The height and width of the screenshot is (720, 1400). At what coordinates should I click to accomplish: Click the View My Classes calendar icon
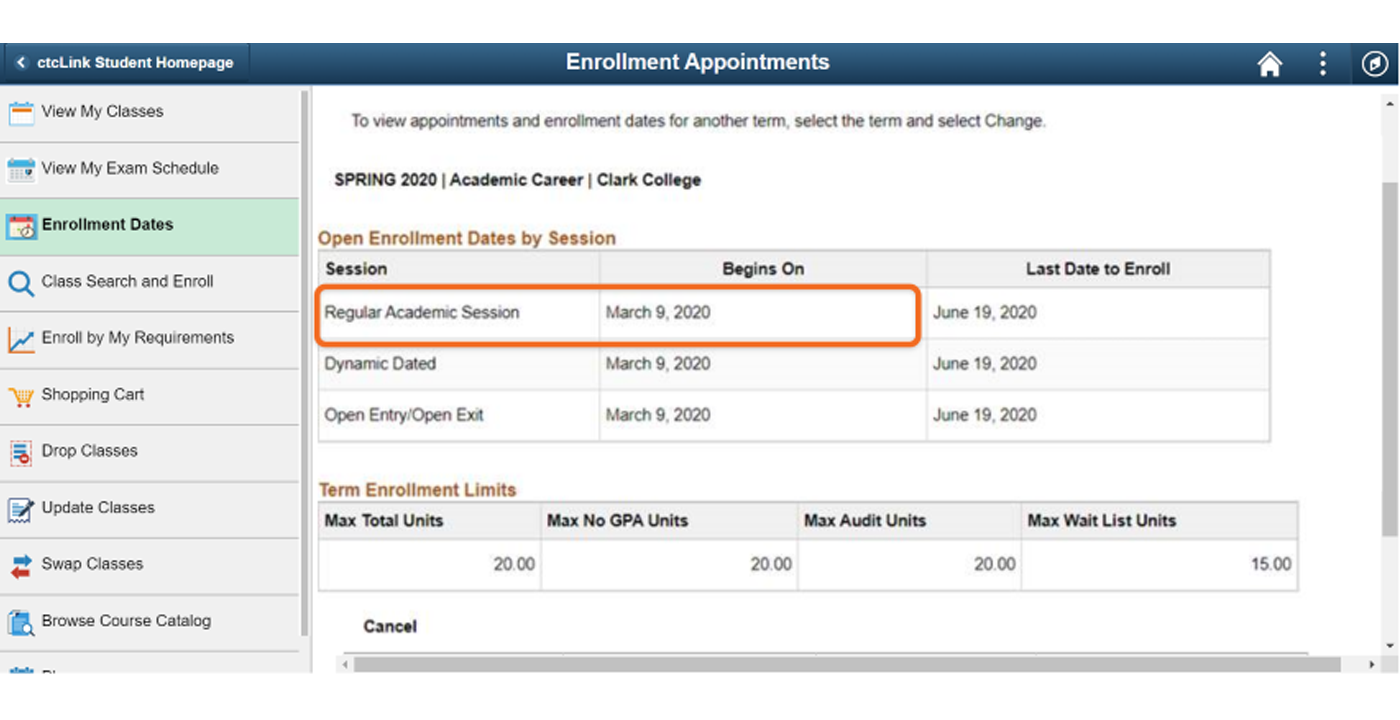coord(21,113)
